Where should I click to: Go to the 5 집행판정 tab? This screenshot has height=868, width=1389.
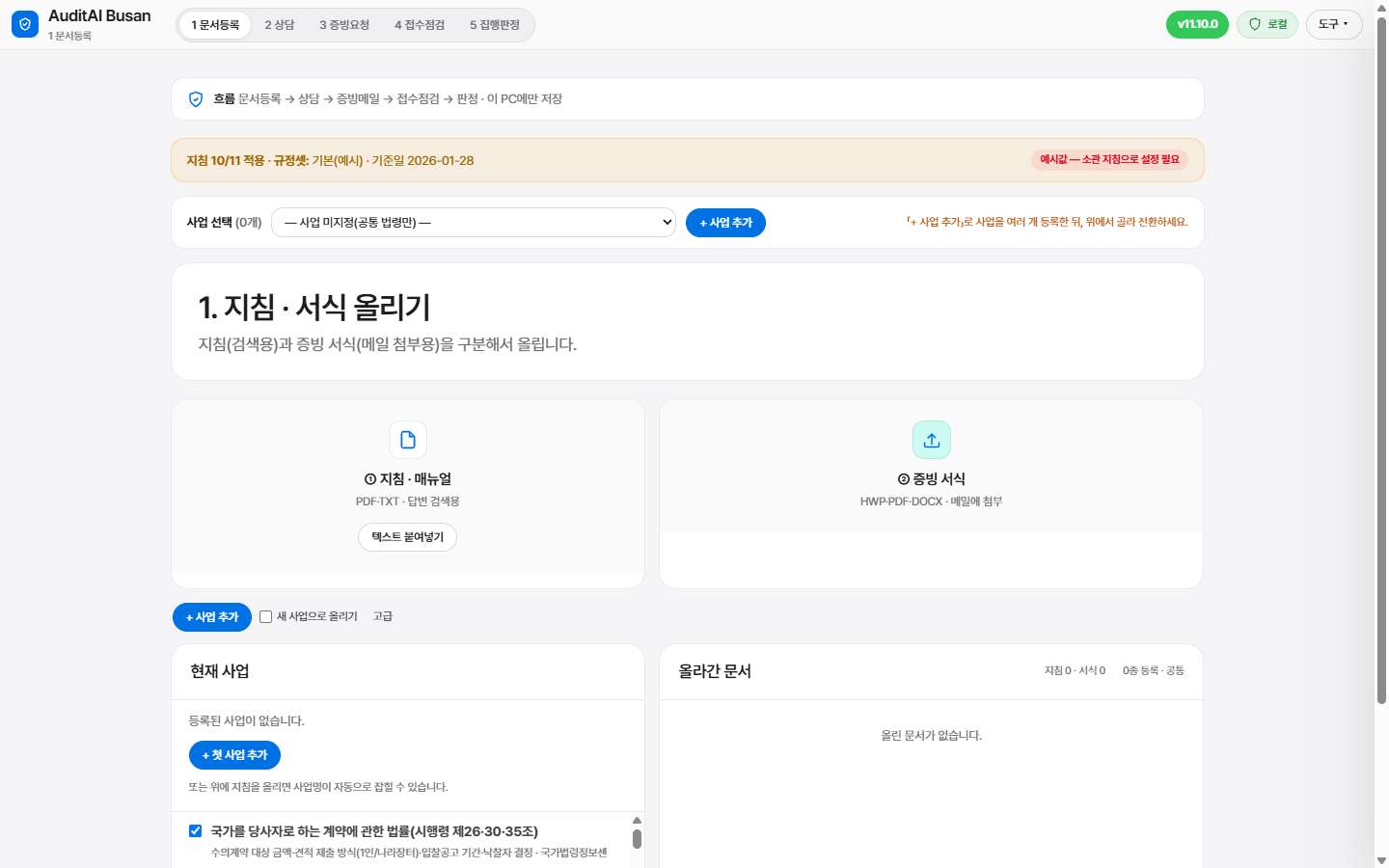coord(495,25)
